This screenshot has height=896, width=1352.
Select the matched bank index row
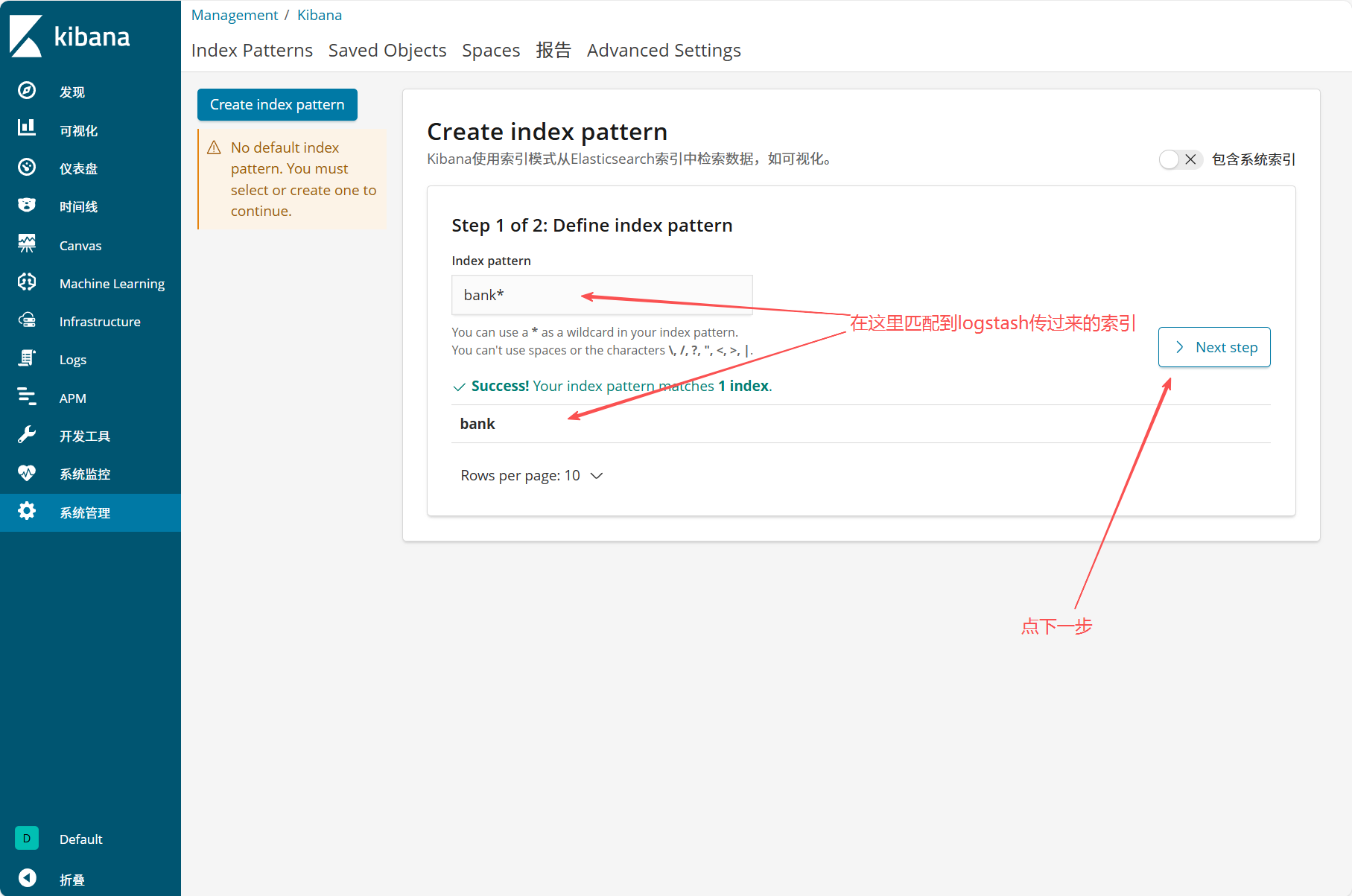click(860, 424)
